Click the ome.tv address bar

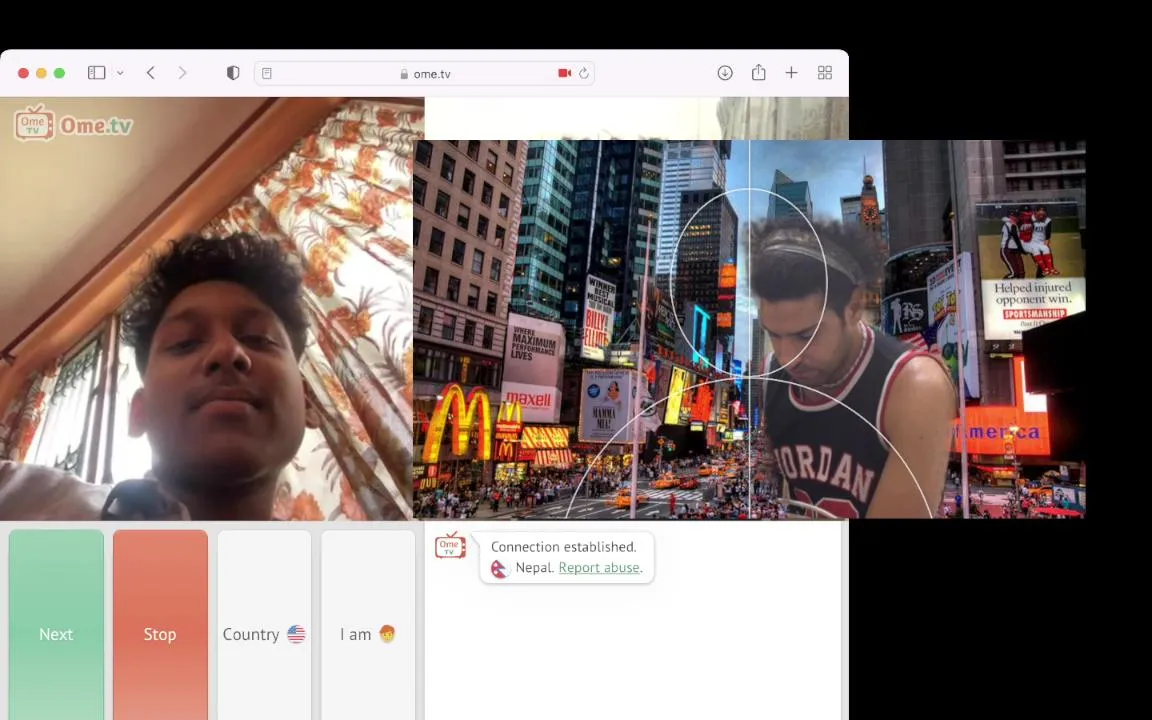(x=425, y=73)
